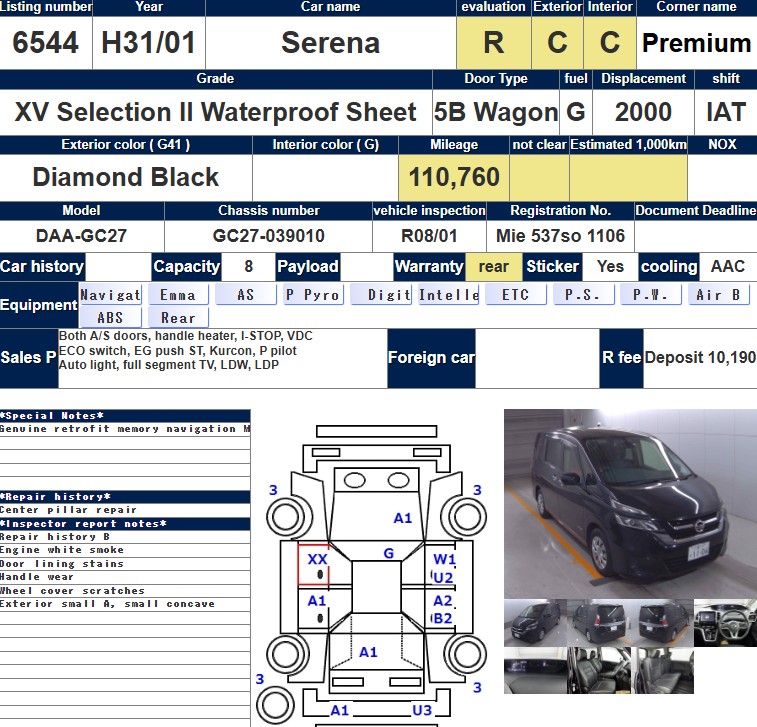Image resolution: width=757 pixels, height=727 pixels.
Task: View the instrument cluster photo thumbnail
Action: pos(535,671)
